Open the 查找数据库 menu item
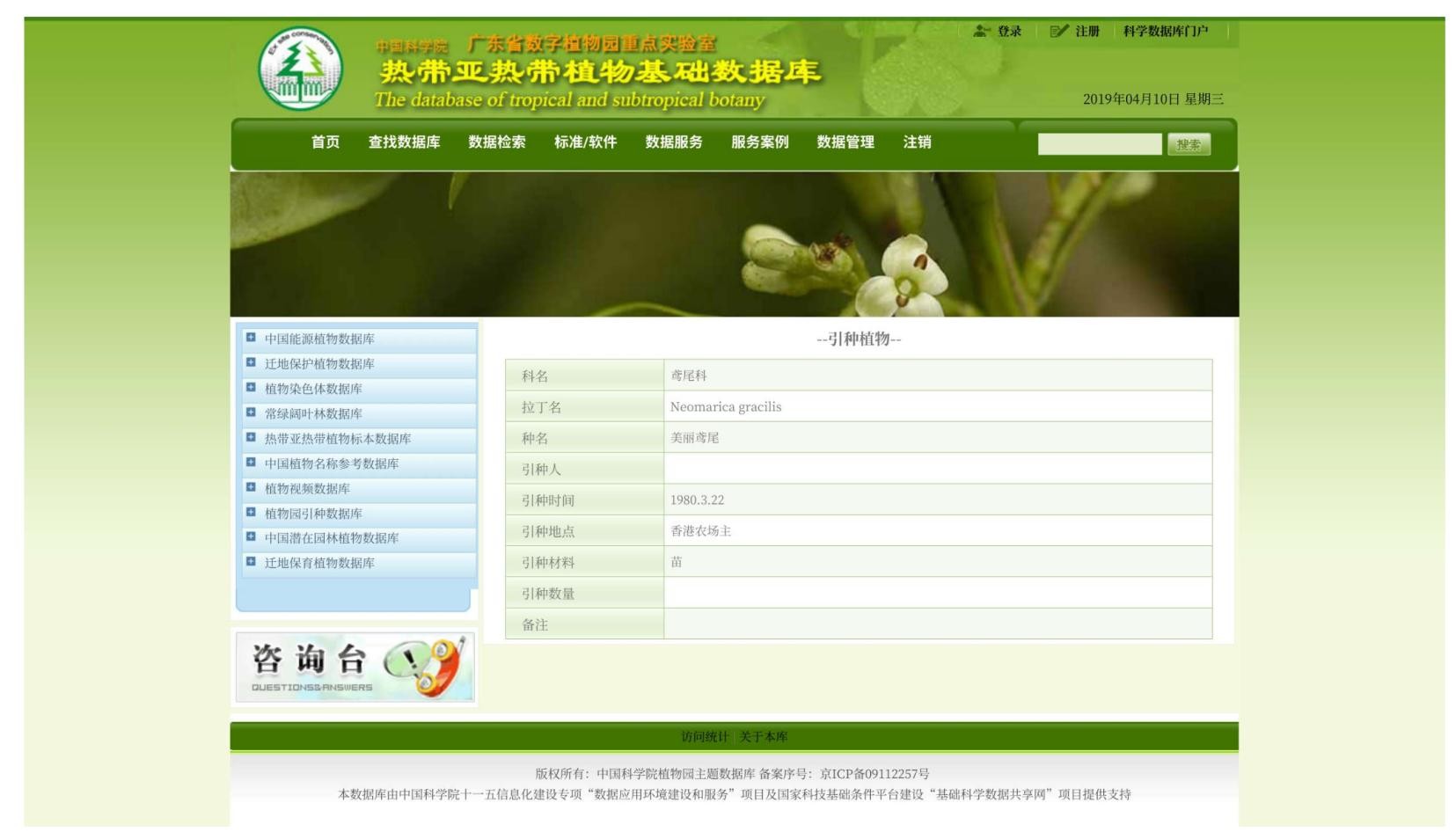This screenshot has width=1456, height=832. pyautogui.click(x=404, y=142)
